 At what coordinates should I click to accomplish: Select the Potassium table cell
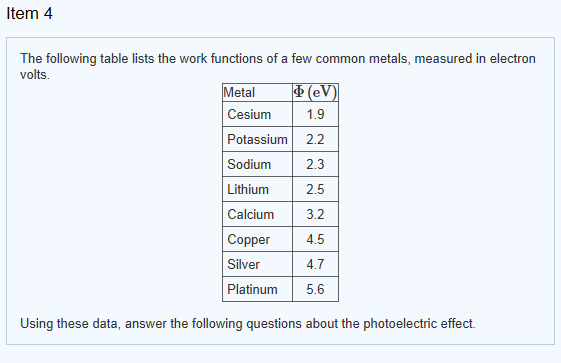[x=257, y=139]
